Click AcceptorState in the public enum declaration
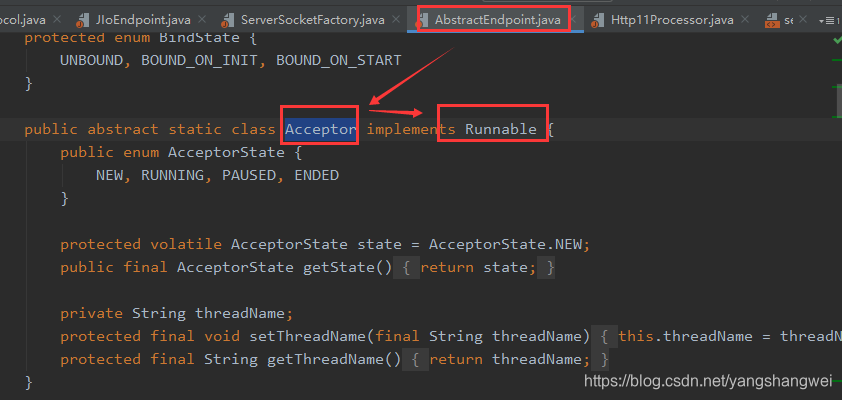 point(226,152)
